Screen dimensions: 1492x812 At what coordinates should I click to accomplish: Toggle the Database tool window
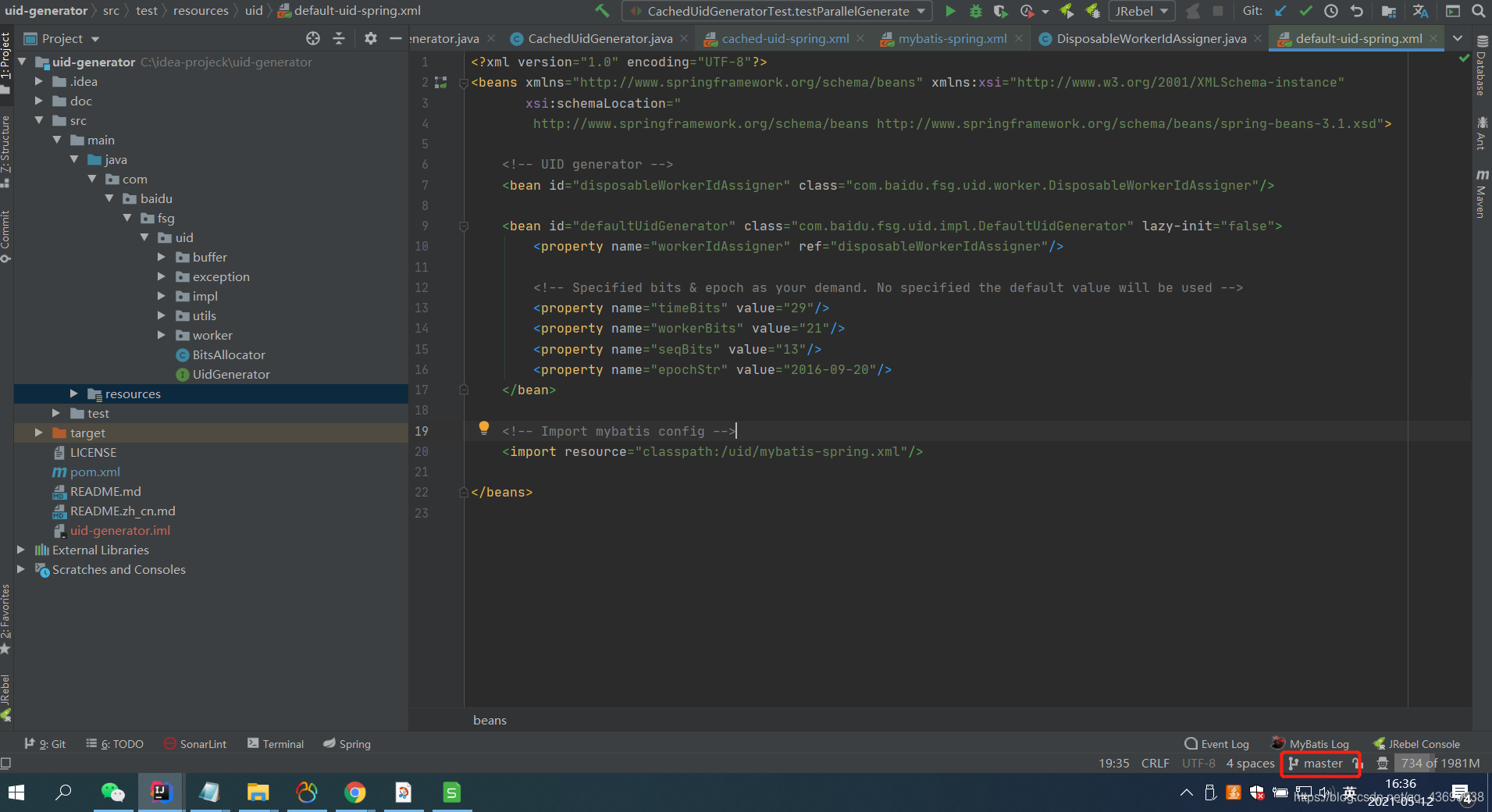pos(1481,66)
